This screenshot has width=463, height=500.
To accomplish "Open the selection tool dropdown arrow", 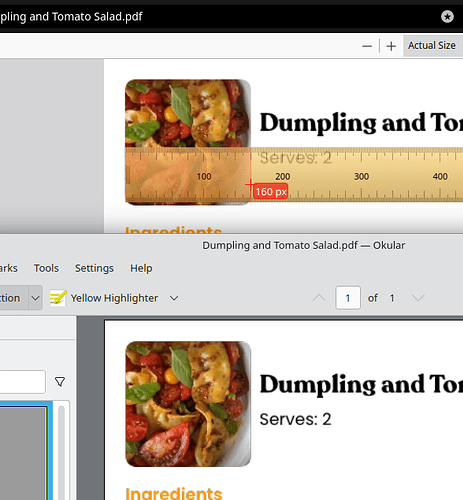I will 35,298.
